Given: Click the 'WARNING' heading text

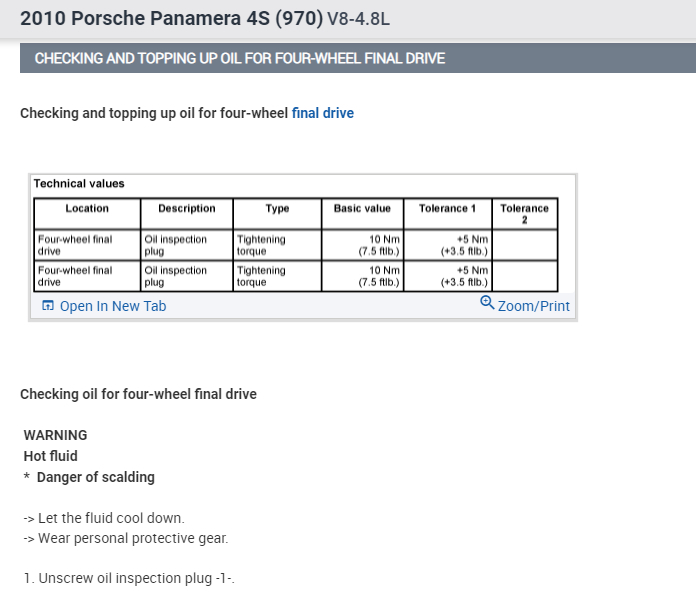Looking at the screenshot, I should (x=55, y=435).
